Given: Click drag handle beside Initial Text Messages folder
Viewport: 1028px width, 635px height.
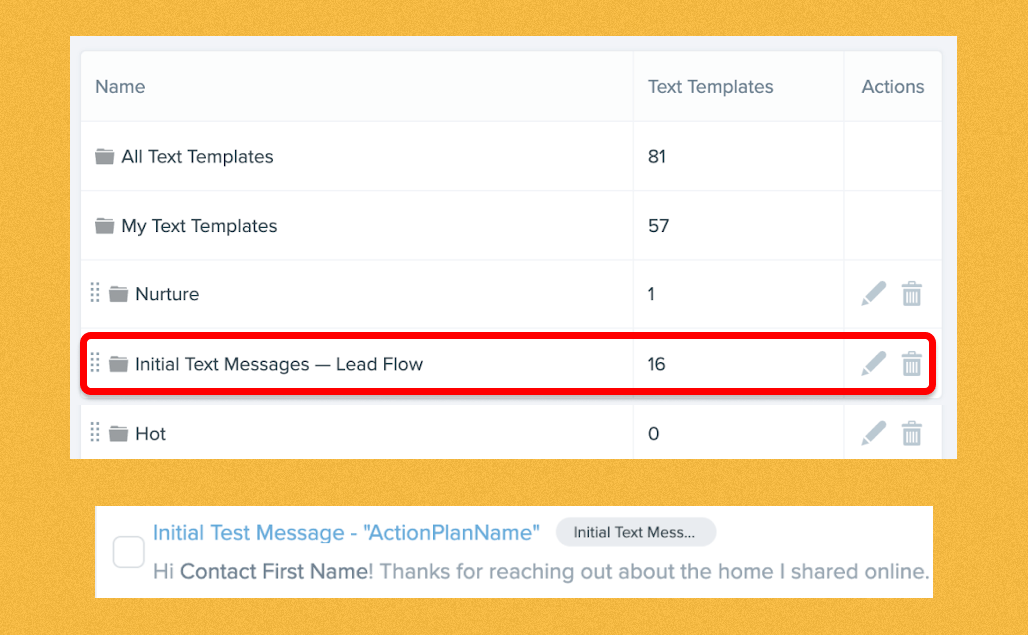Looking at the screenshot, I should click(96, 363).
